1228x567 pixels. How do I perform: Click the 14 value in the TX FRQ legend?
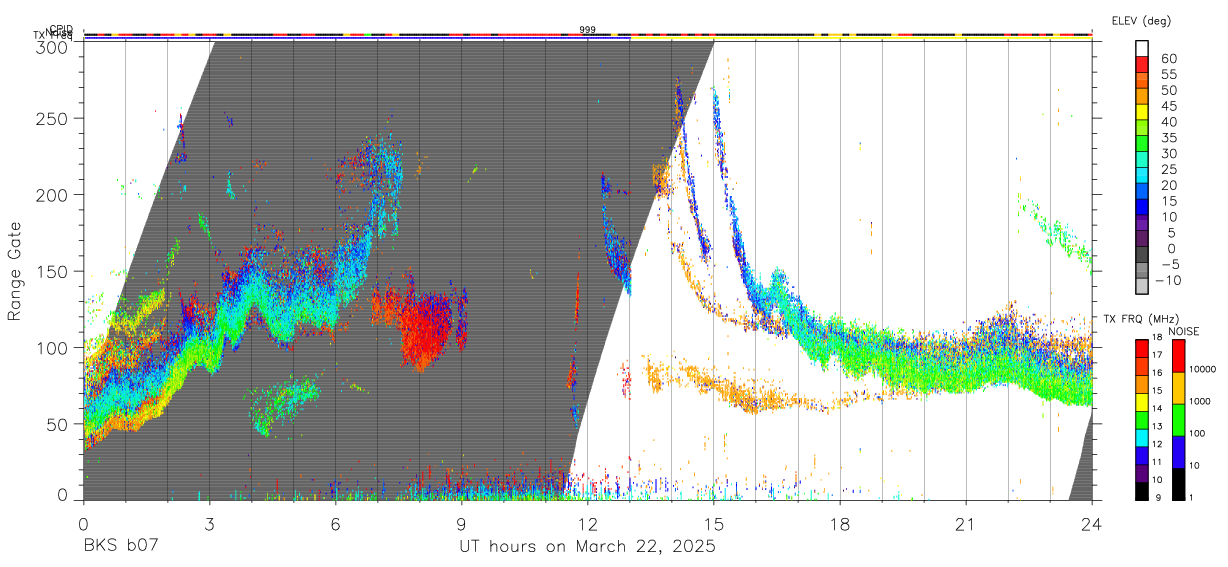pyautogui.click(x=1155, y=409)
